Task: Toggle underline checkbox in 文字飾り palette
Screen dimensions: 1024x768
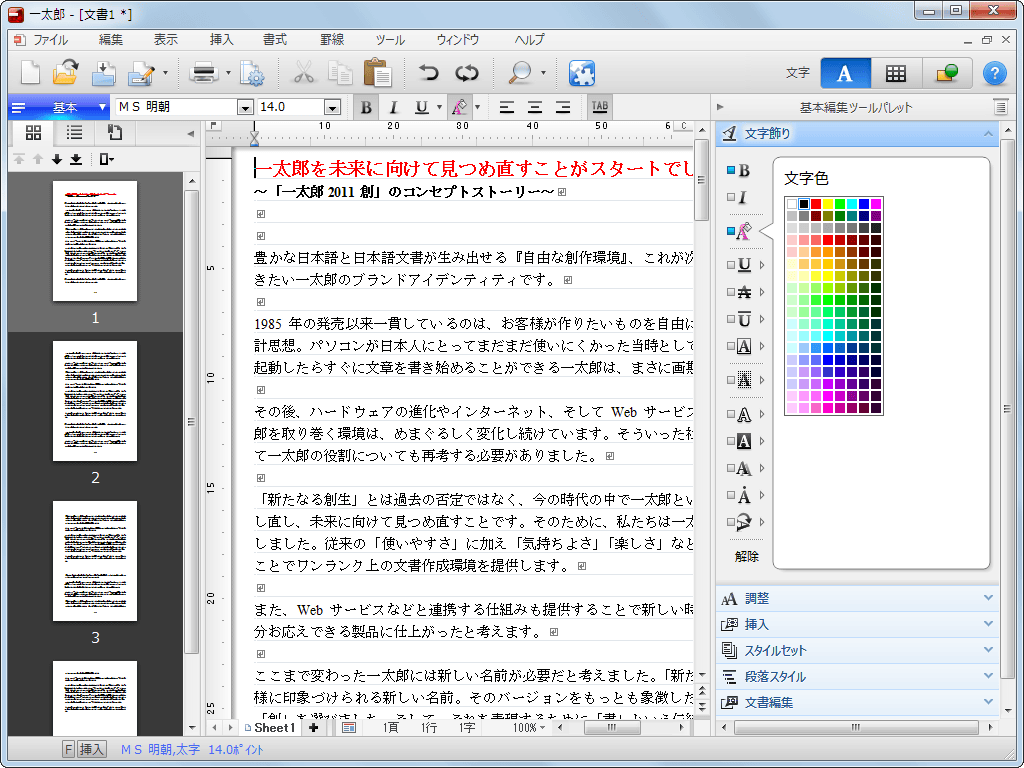Action: tap(731, 265)
